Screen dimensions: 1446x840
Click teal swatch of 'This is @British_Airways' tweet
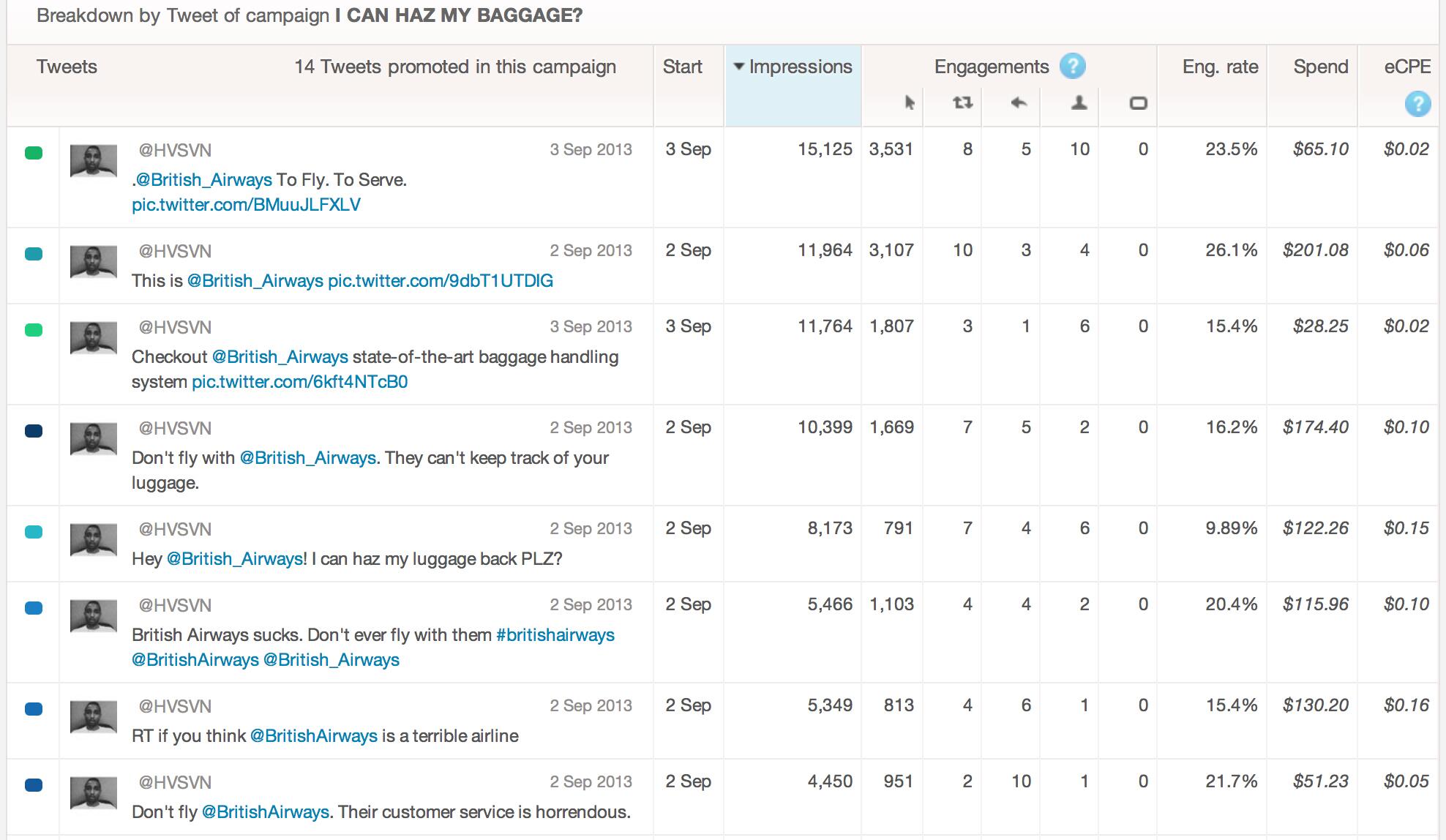34,254
